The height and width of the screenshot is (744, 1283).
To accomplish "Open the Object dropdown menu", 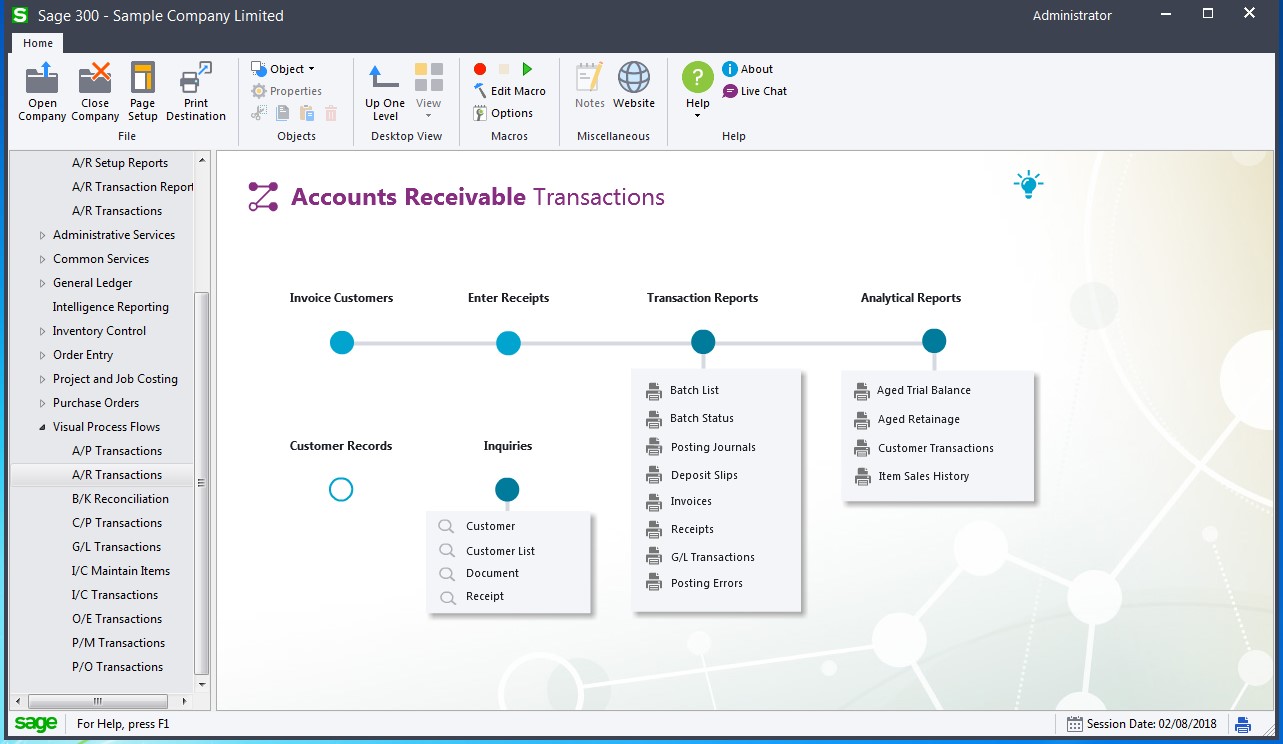I will (290, 69).
